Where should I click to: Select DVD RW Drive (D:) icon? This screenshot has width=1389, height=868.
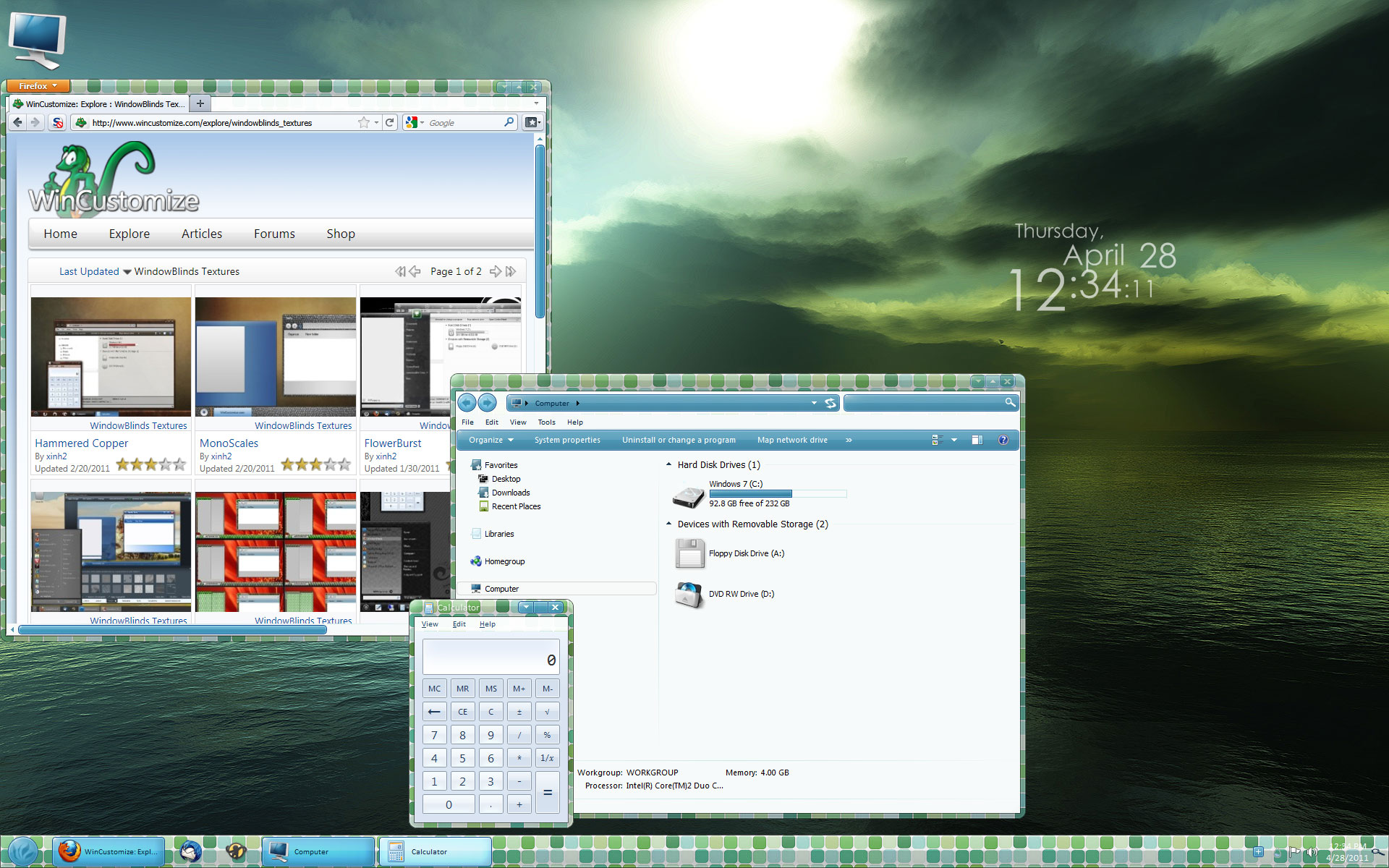[689, 595]
